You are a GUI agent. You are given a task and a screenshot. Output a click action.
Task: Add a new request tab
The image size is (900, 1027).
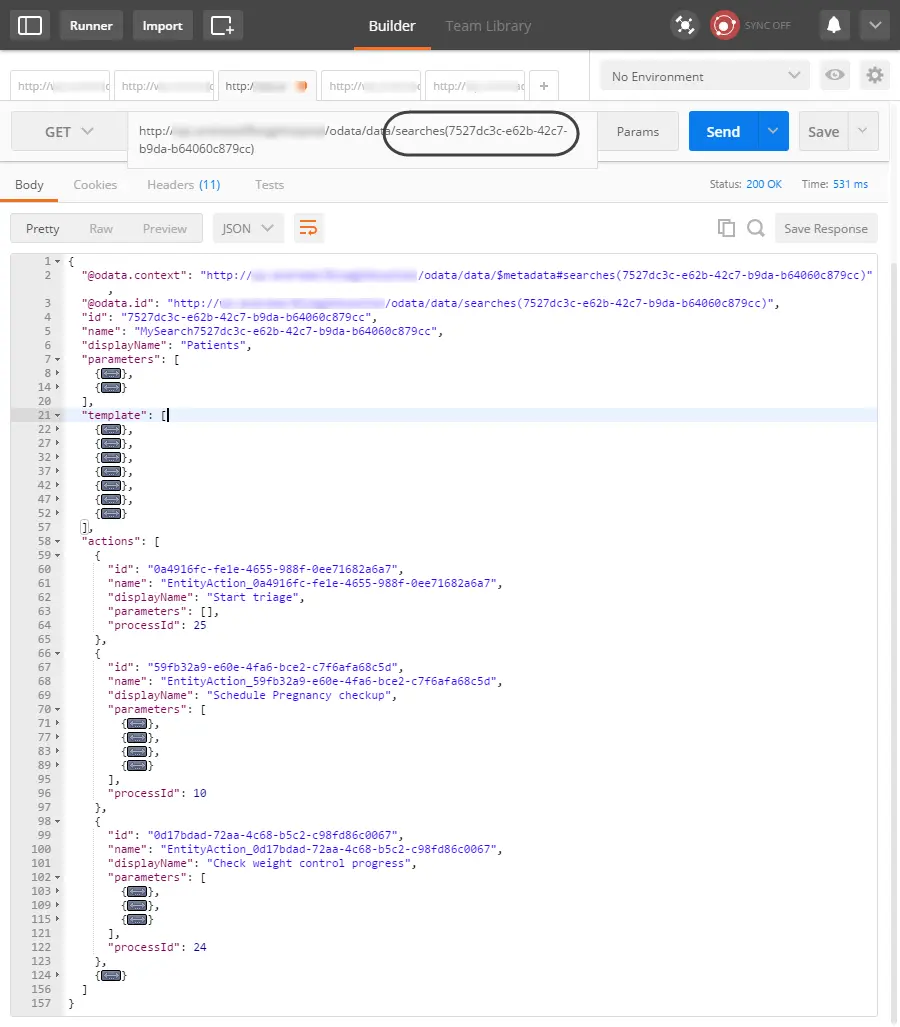click(544, 86)
